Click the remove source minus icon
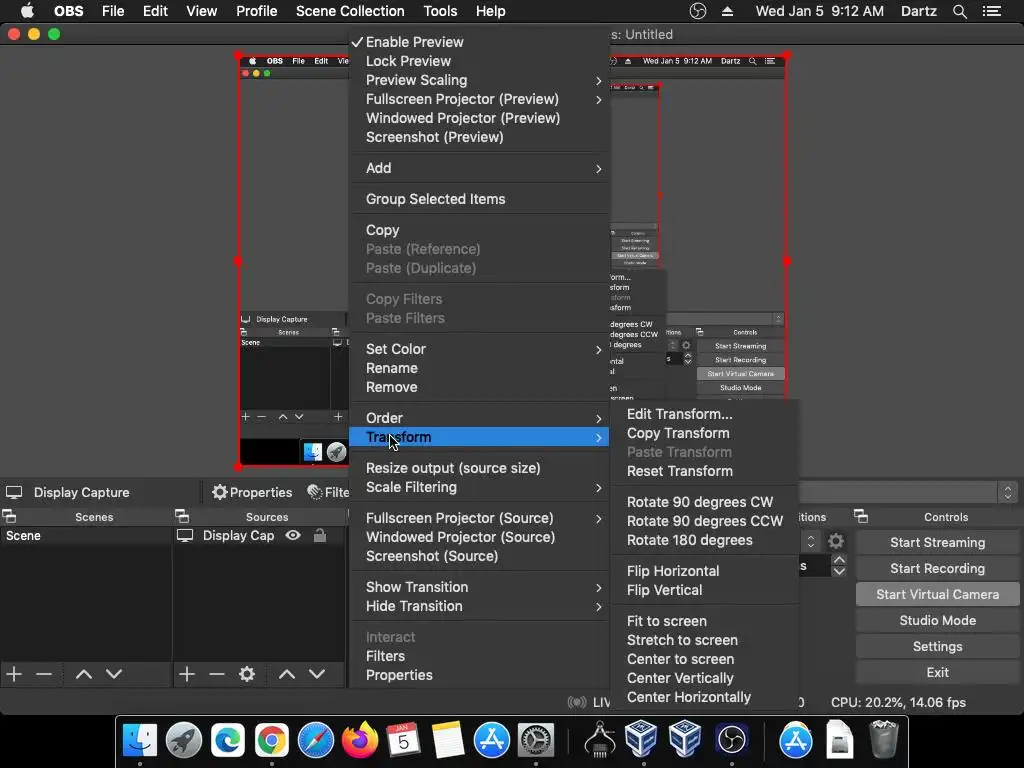1024x768 pixels. [x=217, y=674]
